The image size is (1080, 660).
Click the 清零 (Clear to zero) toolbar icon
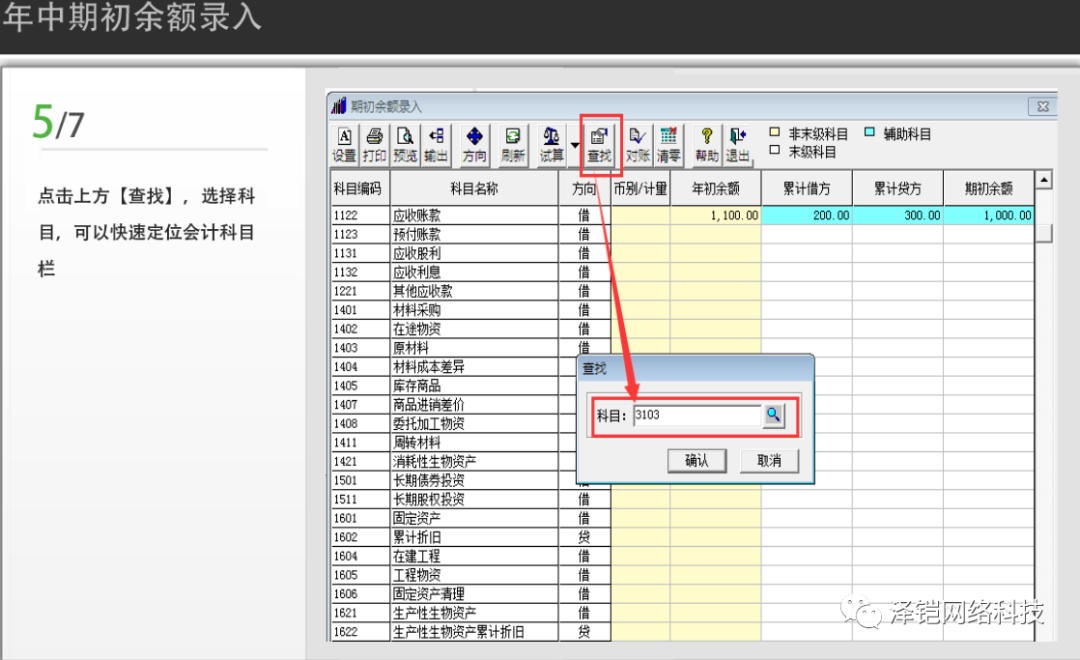[668, 144]
